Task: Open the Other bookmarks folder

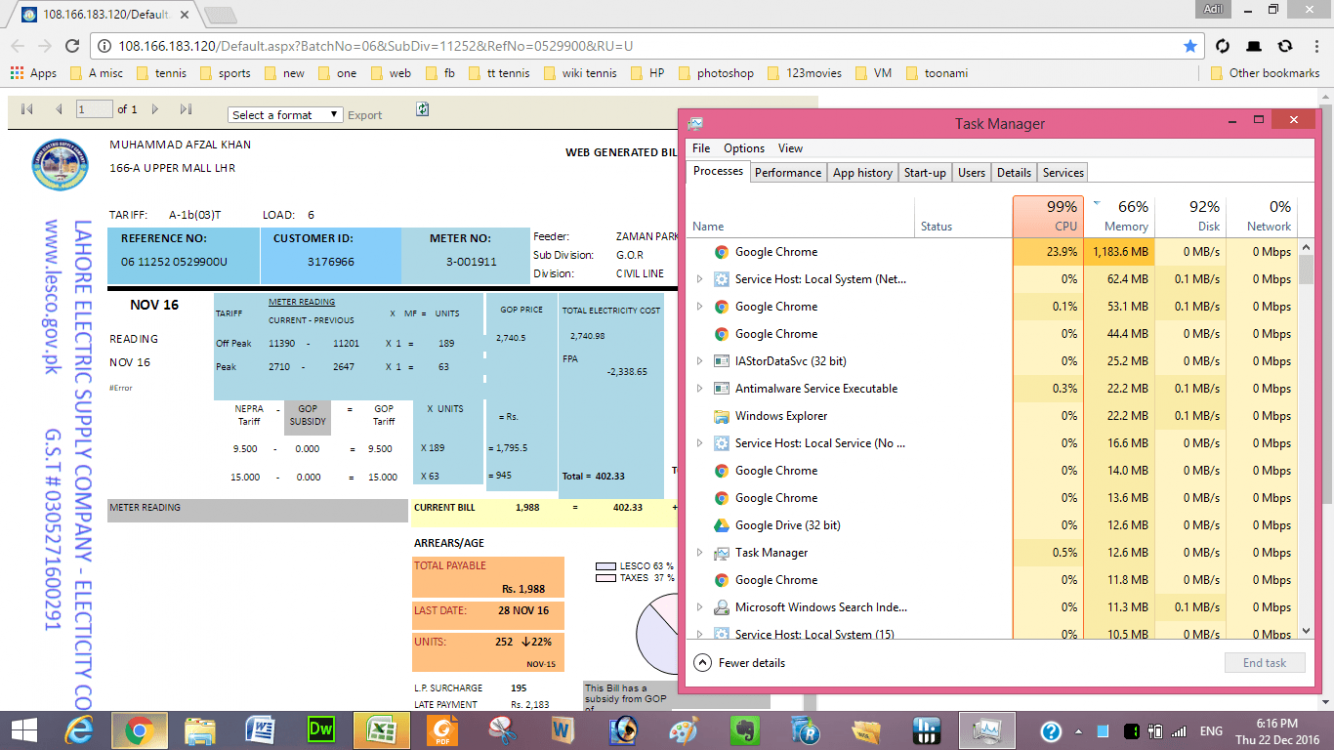Action: 1265,73
